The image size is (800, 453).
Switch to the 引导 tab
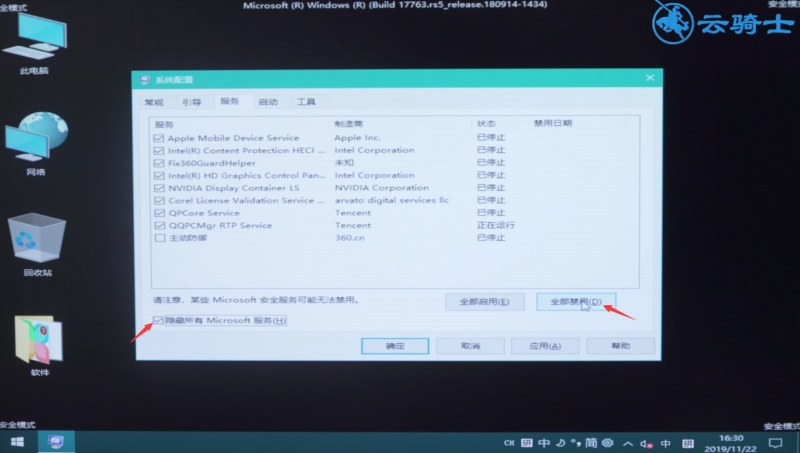(x=191, y=103)
